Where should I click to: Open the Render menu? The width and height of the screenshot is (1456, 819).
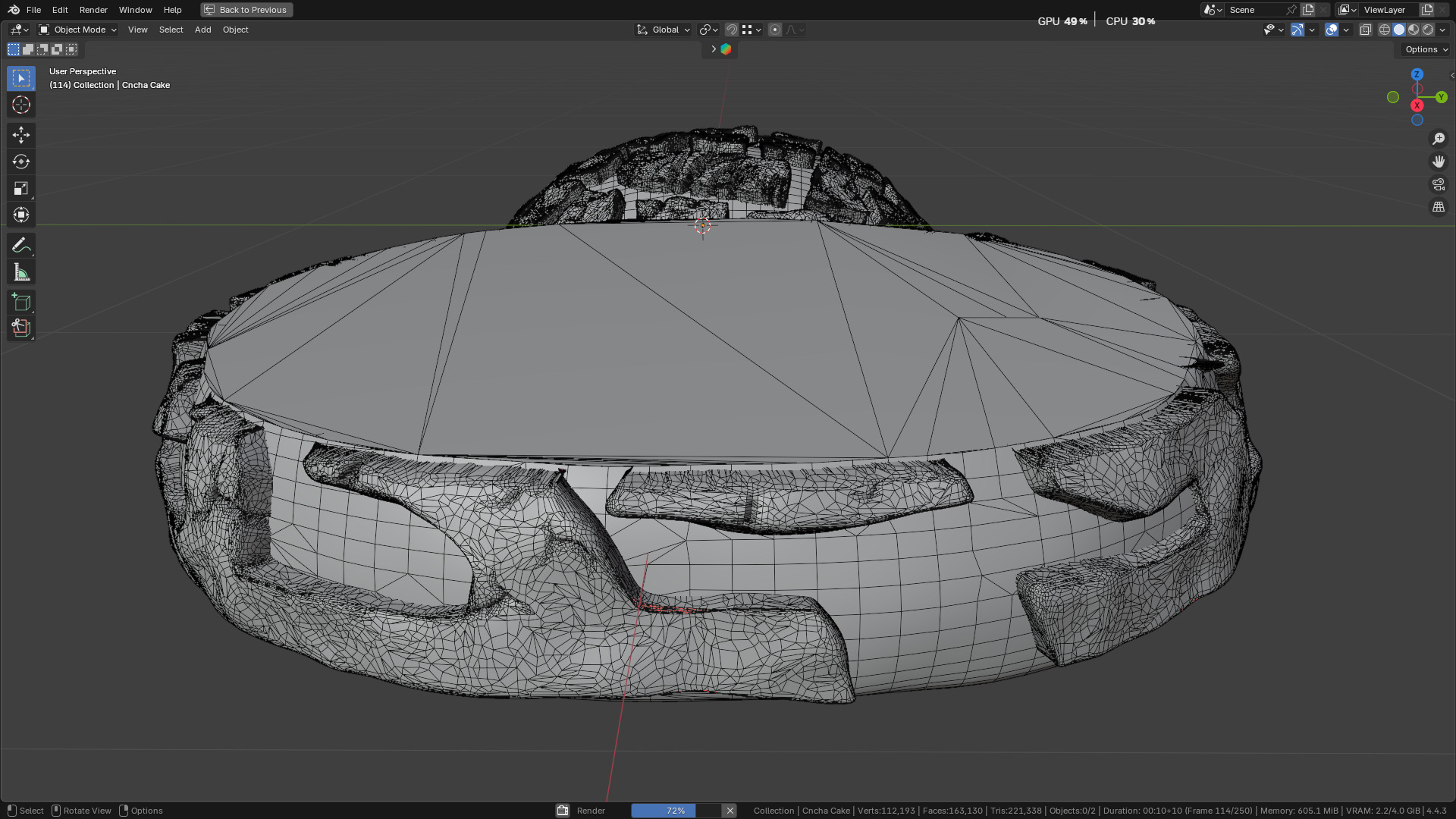[93, 10]
